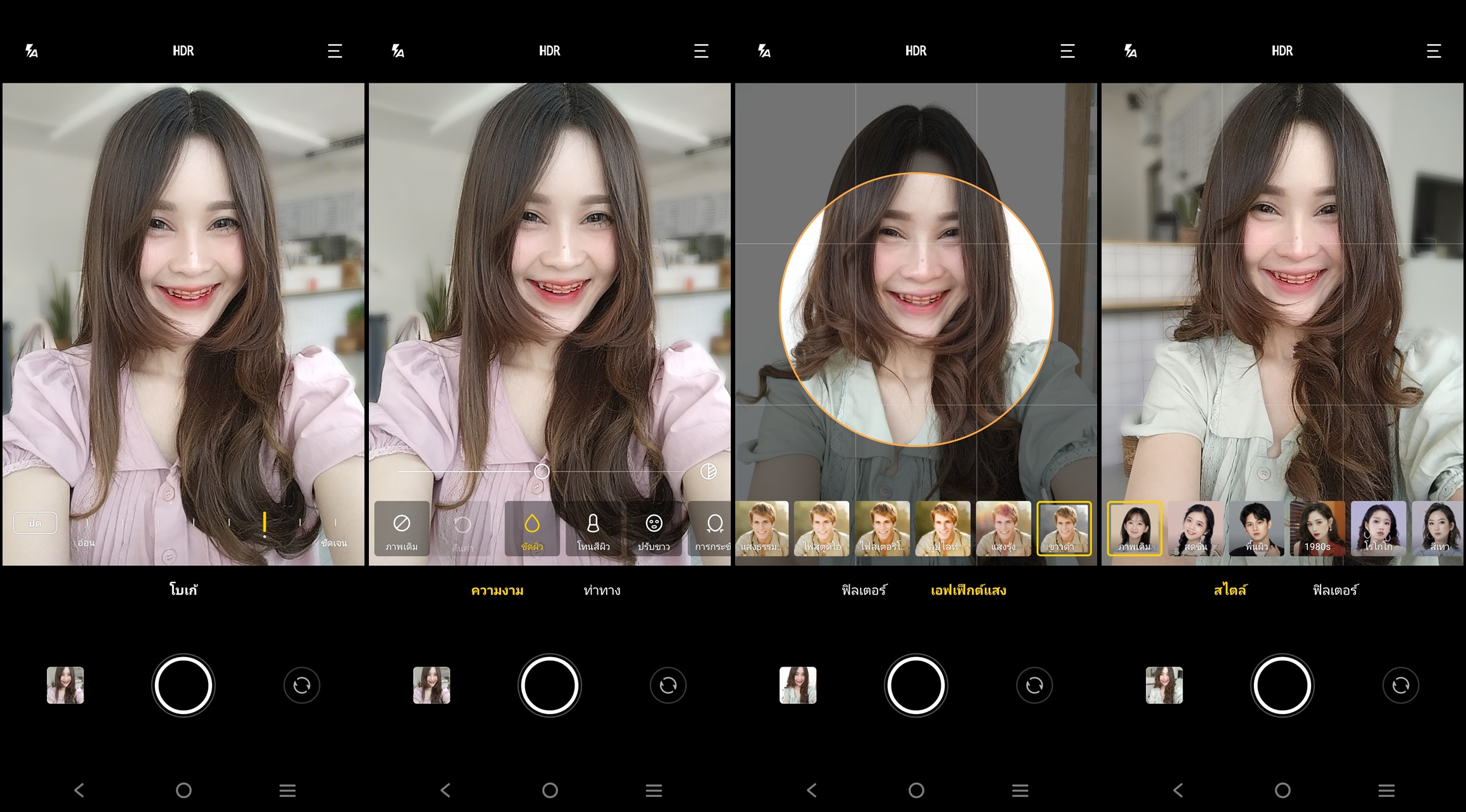
Task: Switch to the ท่าทาง tab
Action: pos(602,590)
